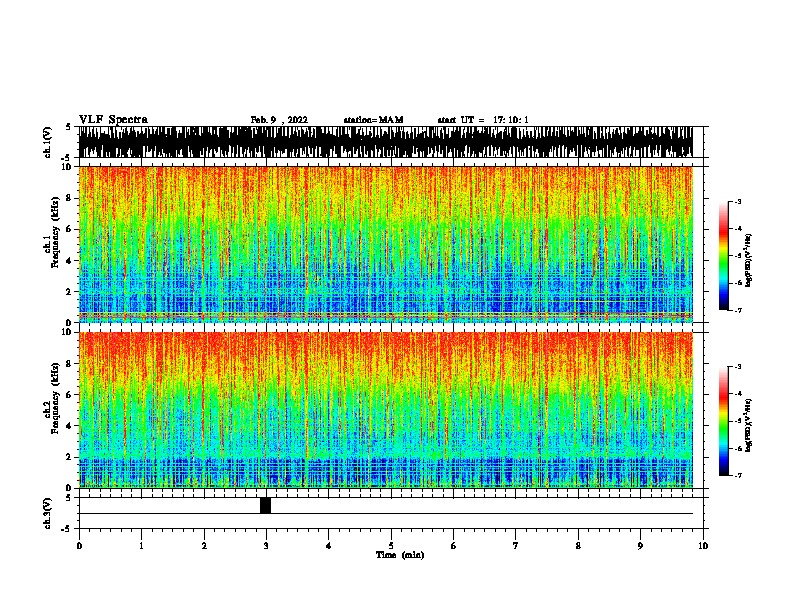The height and width of the screenshot is (612, 792).
Task: Click the time axis tick label "0"
Action: [x=79, y=546]
